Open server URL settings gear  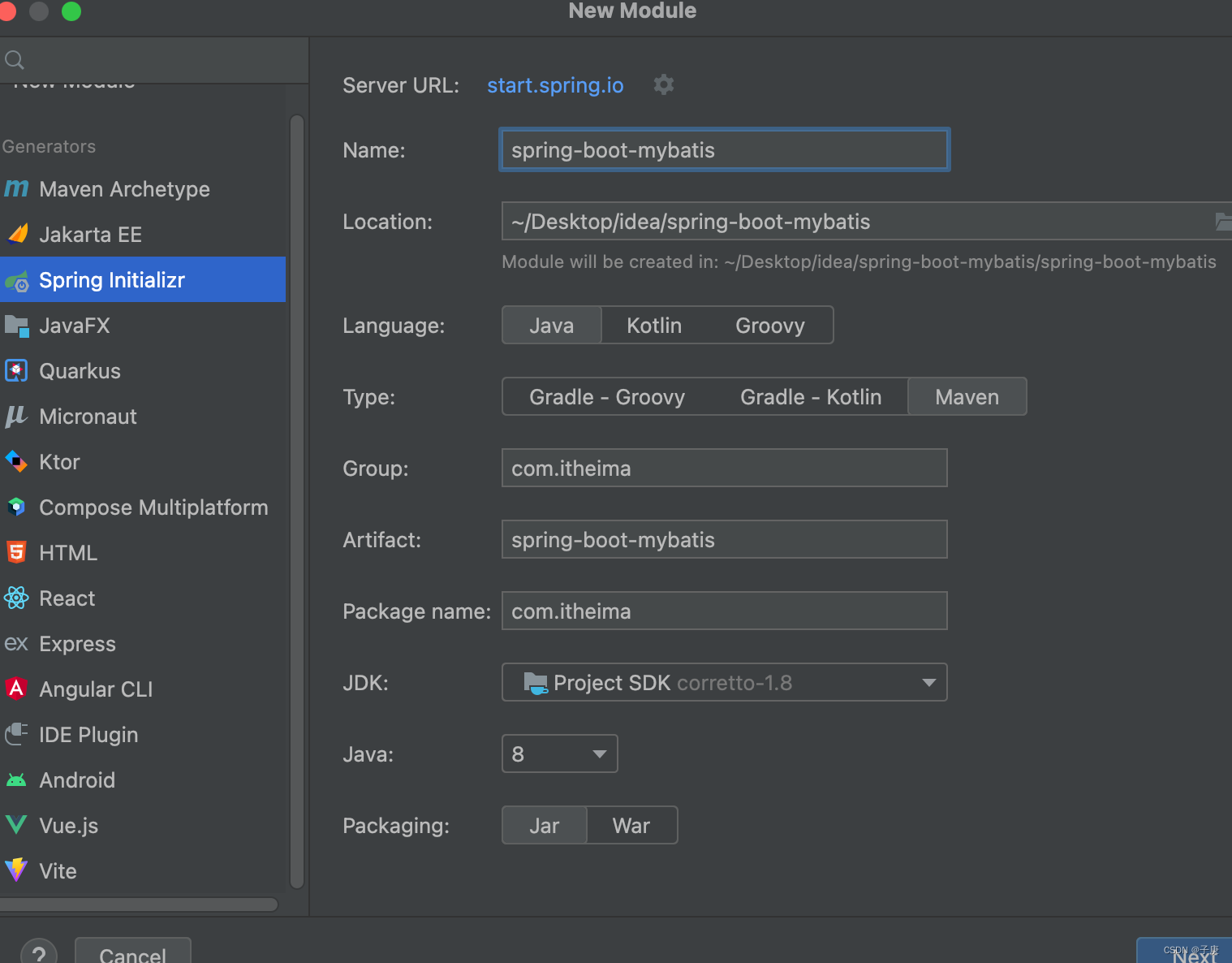click(x=664, y=84)
